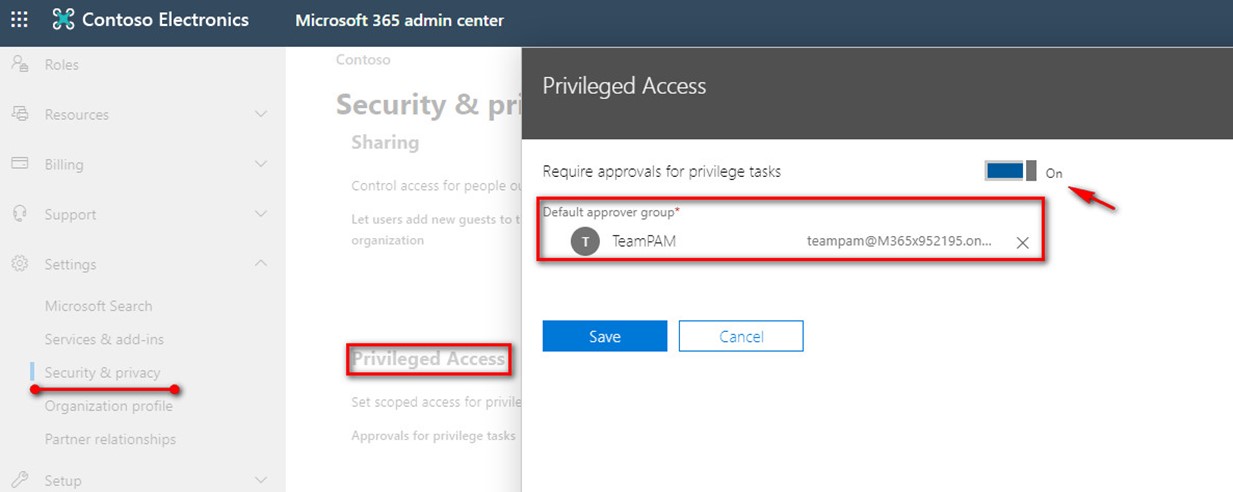Image resolution: width=1233 pixels, height=492 pixels.
Task: Cancel the Privileged Access changes
Action: [x=741, y=336]
